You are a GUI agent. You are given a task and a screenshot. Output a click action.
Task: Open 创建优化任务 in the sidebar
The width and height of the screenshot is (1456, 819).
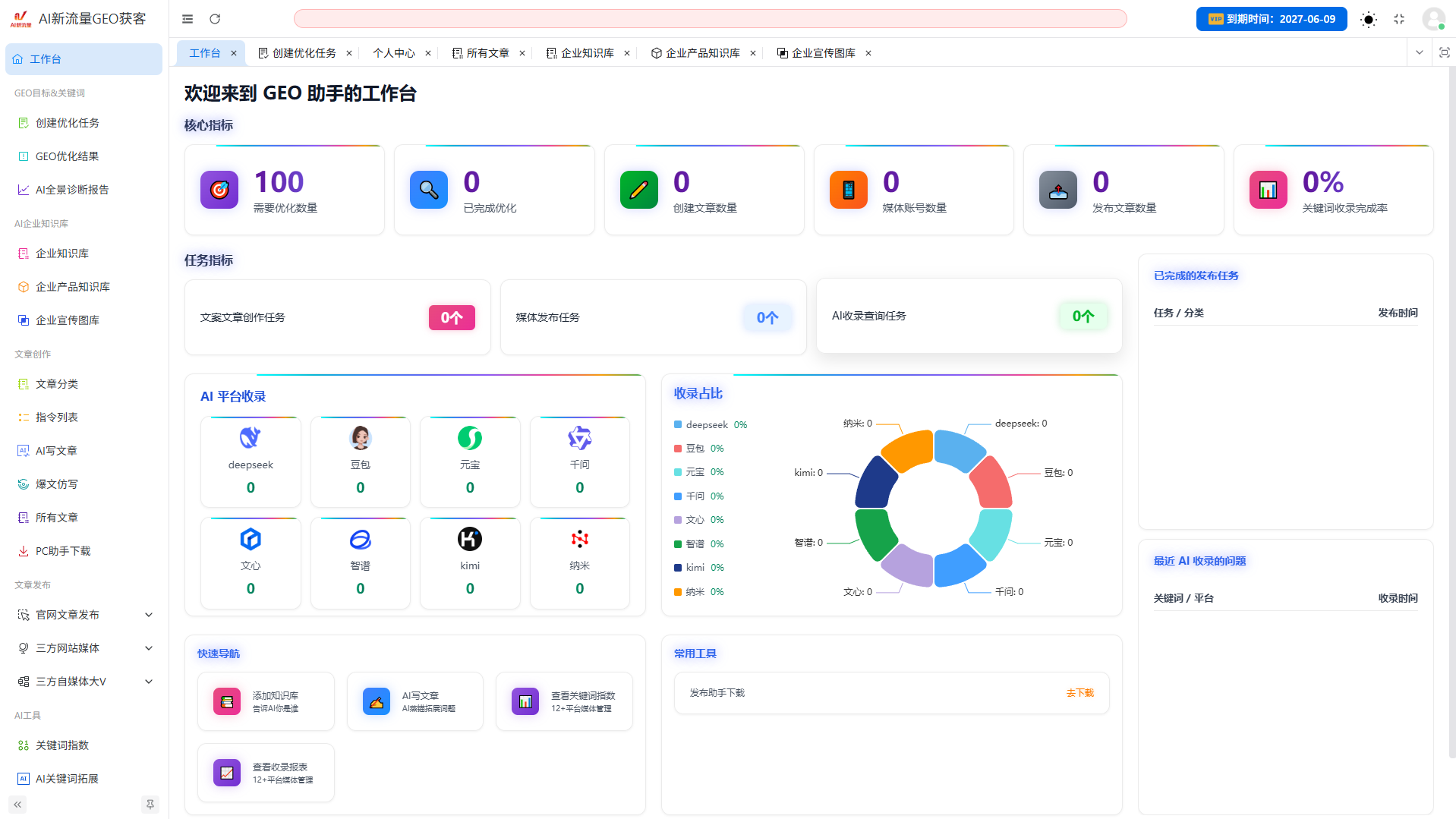tap(84, 123)
